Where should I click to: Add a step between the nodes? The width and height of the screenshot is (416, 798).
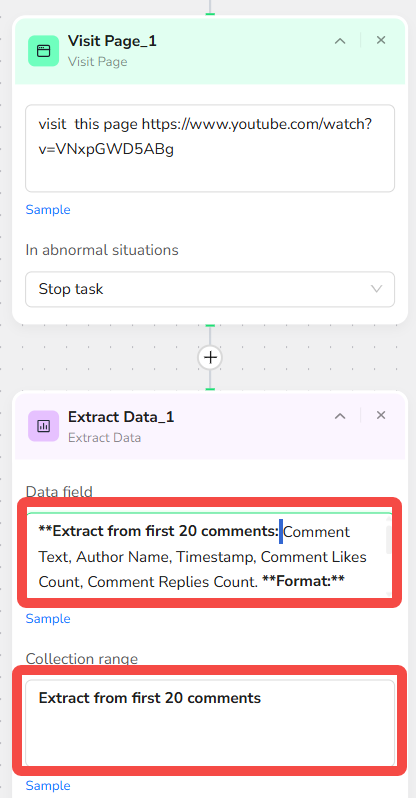(x=210, y=357)
